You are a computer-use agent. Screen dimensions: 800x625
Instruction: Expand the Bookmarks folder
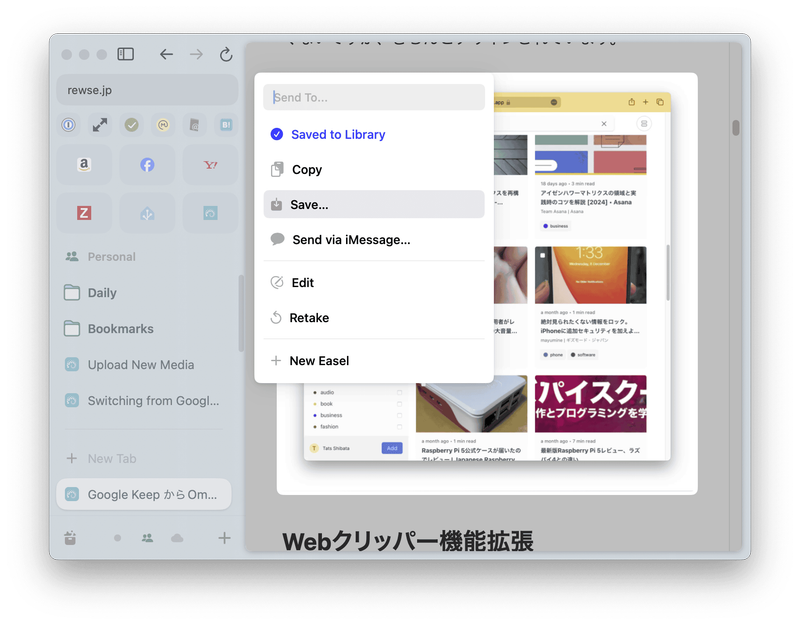[x=120, y=329]
